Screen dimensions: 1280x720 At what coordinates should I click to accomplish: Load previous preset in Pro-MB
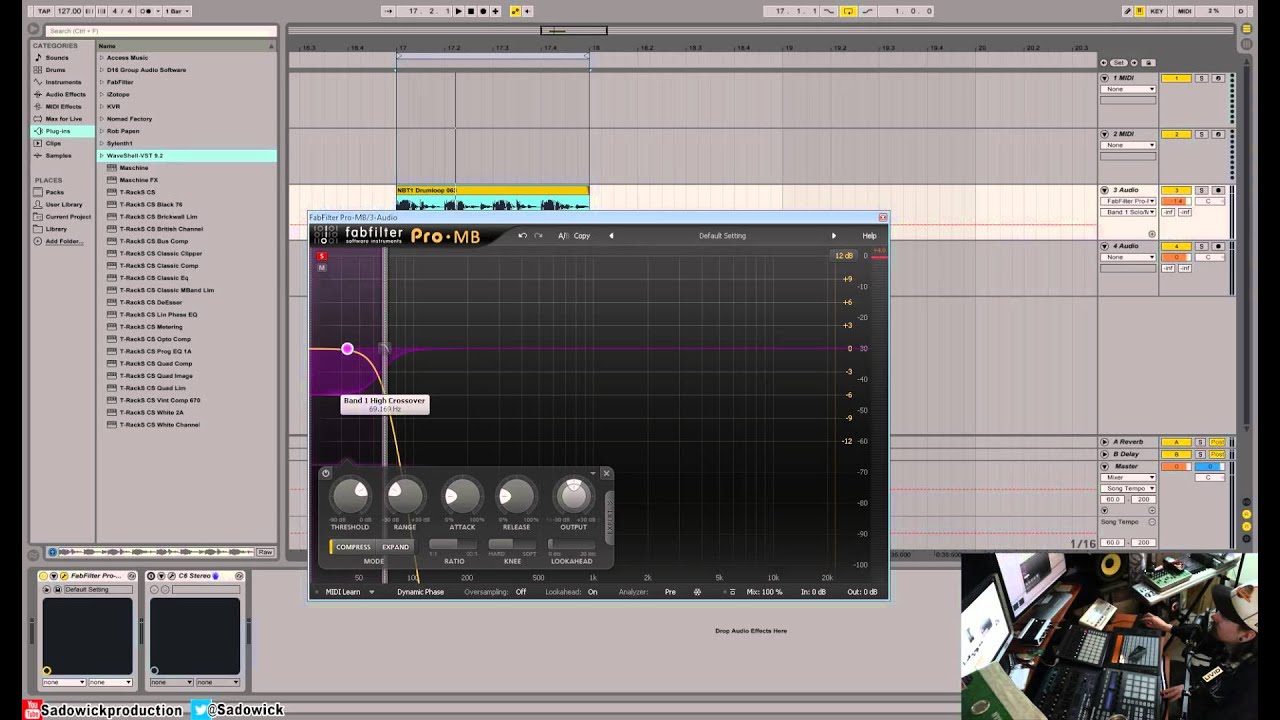click(611, 236)
